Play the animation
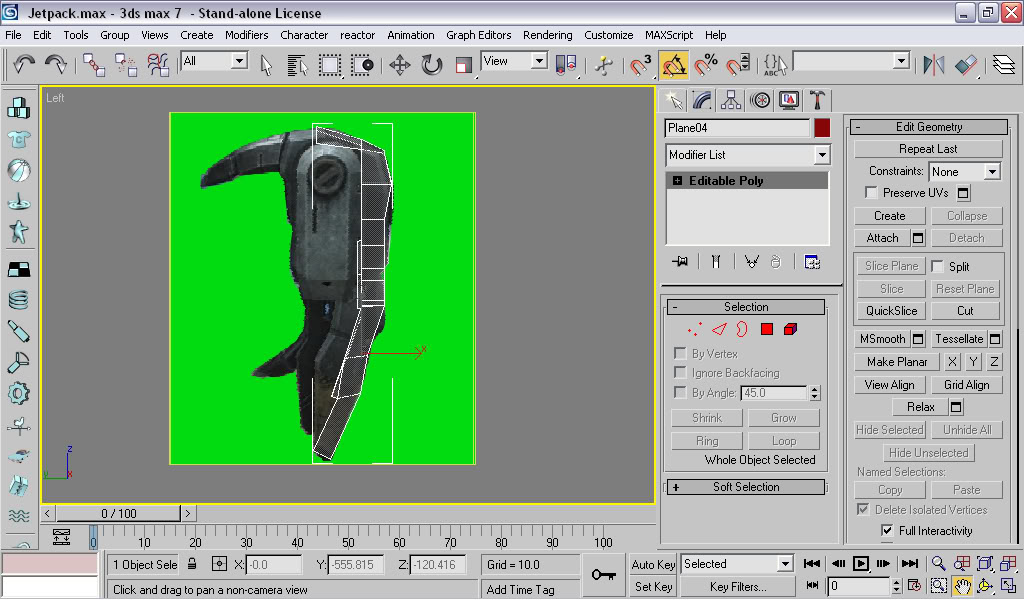Screen dimensions: 1024x600 (x=861, y=564)
